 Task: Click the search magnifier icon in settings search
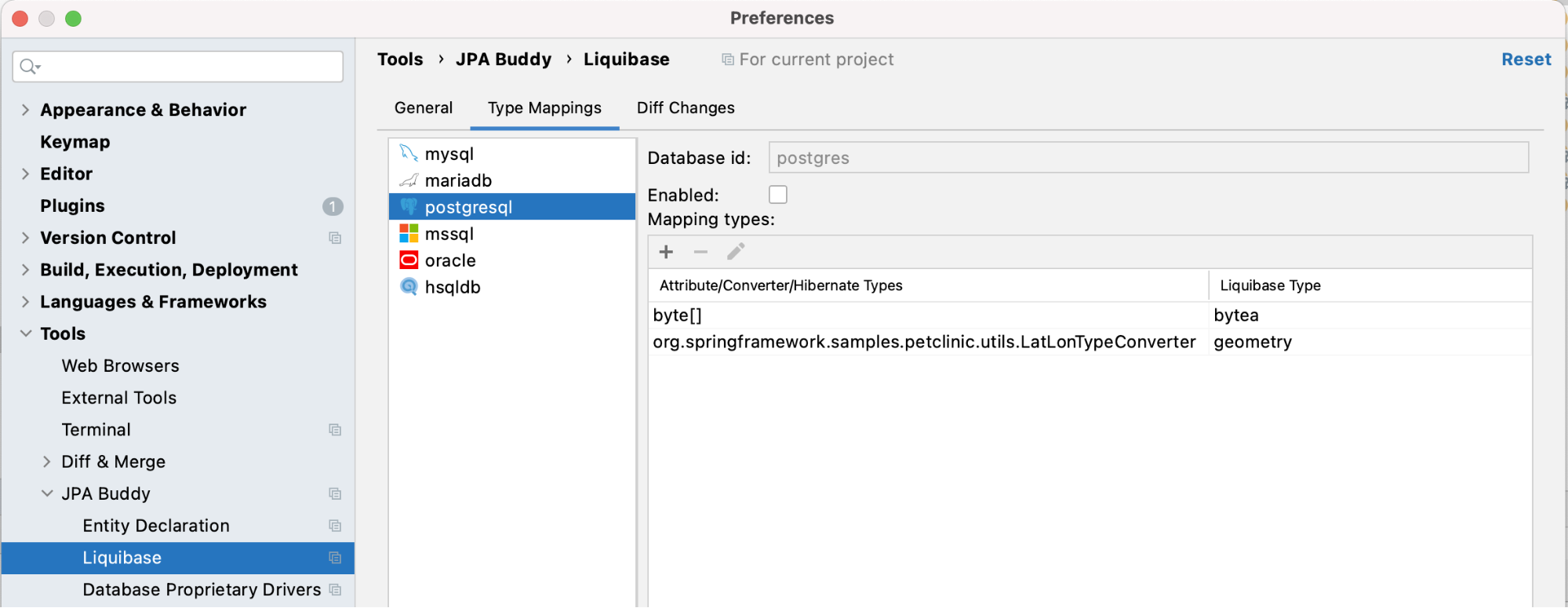click(29, 67)
